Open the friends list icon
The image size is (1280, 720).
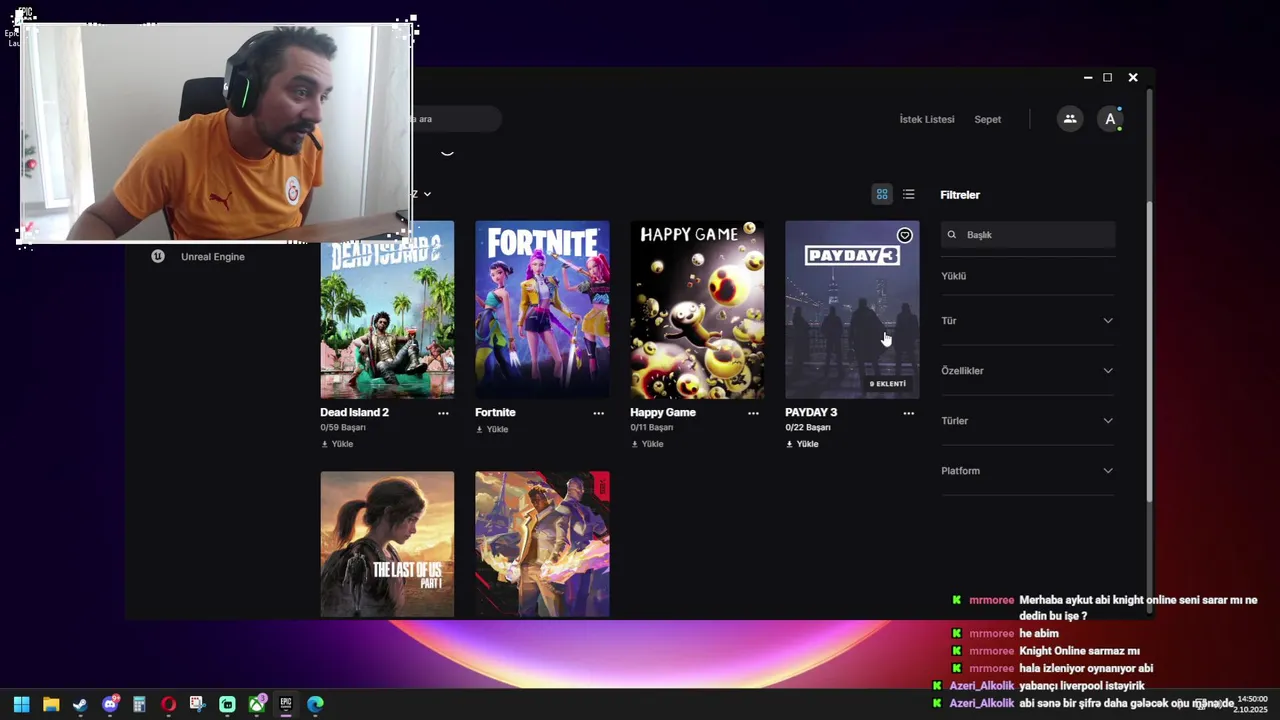click(1070, 119)
